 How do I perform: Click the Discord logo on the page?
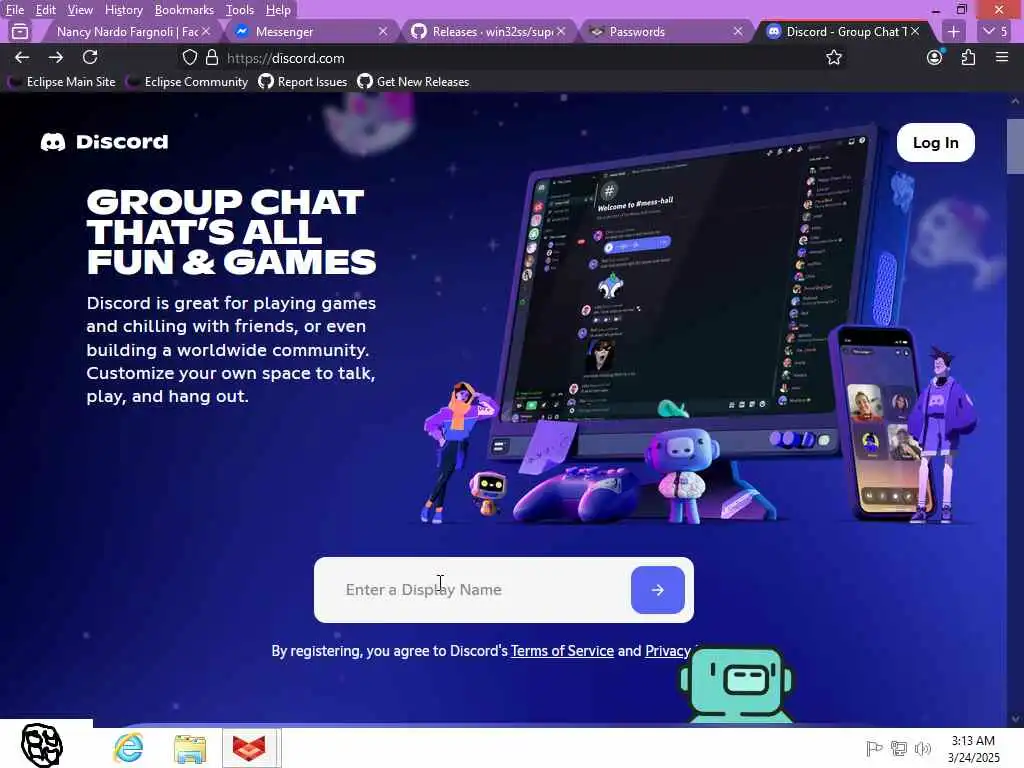click(x=104, y=142)
